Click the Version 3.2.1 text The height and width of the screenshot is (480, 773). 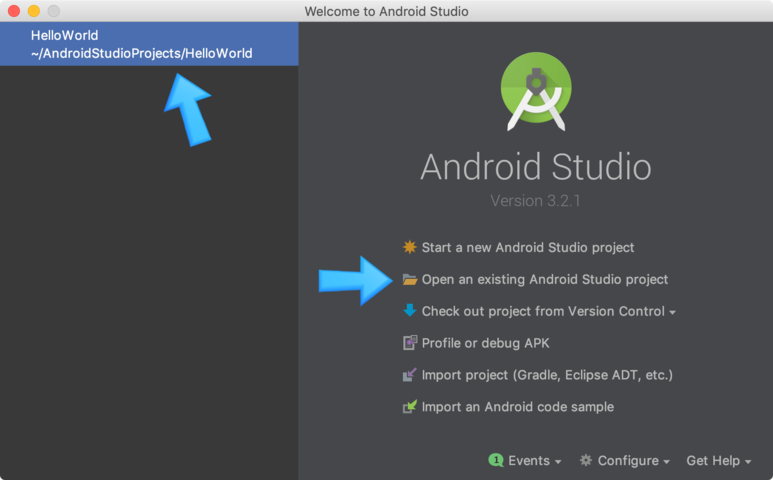pos(535,201)
